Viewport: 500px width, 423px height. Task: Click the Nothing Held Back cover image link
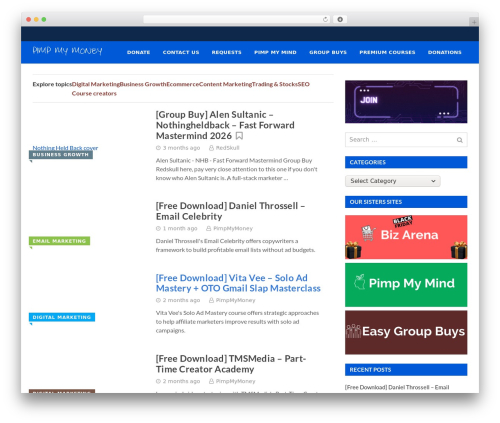click(65, 148)
